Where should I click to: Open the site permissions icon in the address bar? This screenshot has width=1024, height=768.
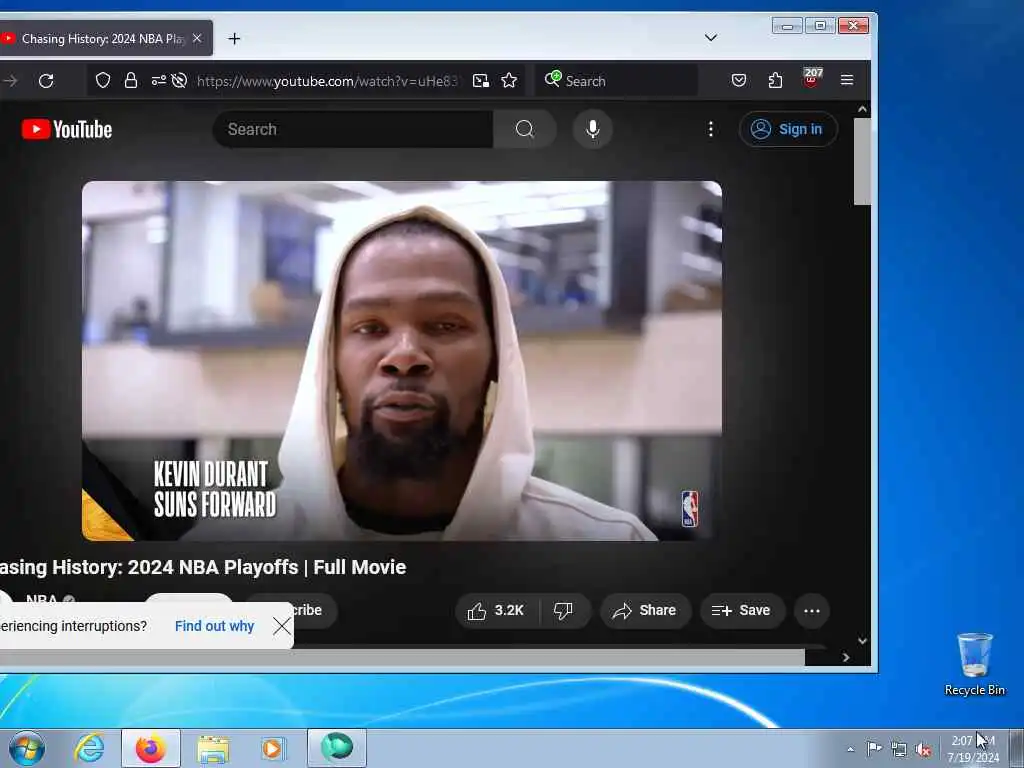click(x=158, y=80)
